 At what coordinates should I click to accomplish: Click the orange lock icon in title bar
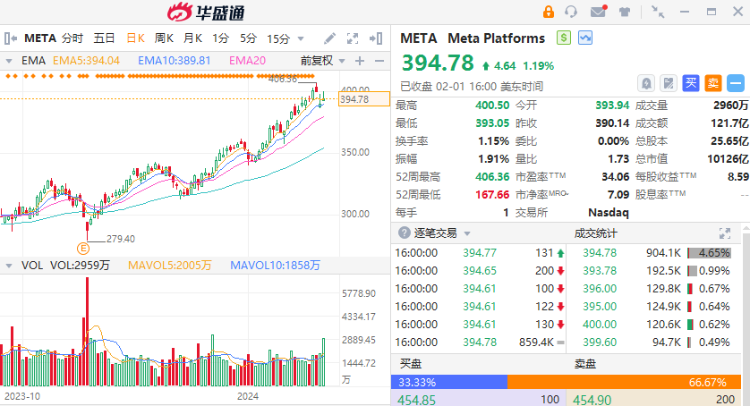pyautogui.click(x=548, y=11)
